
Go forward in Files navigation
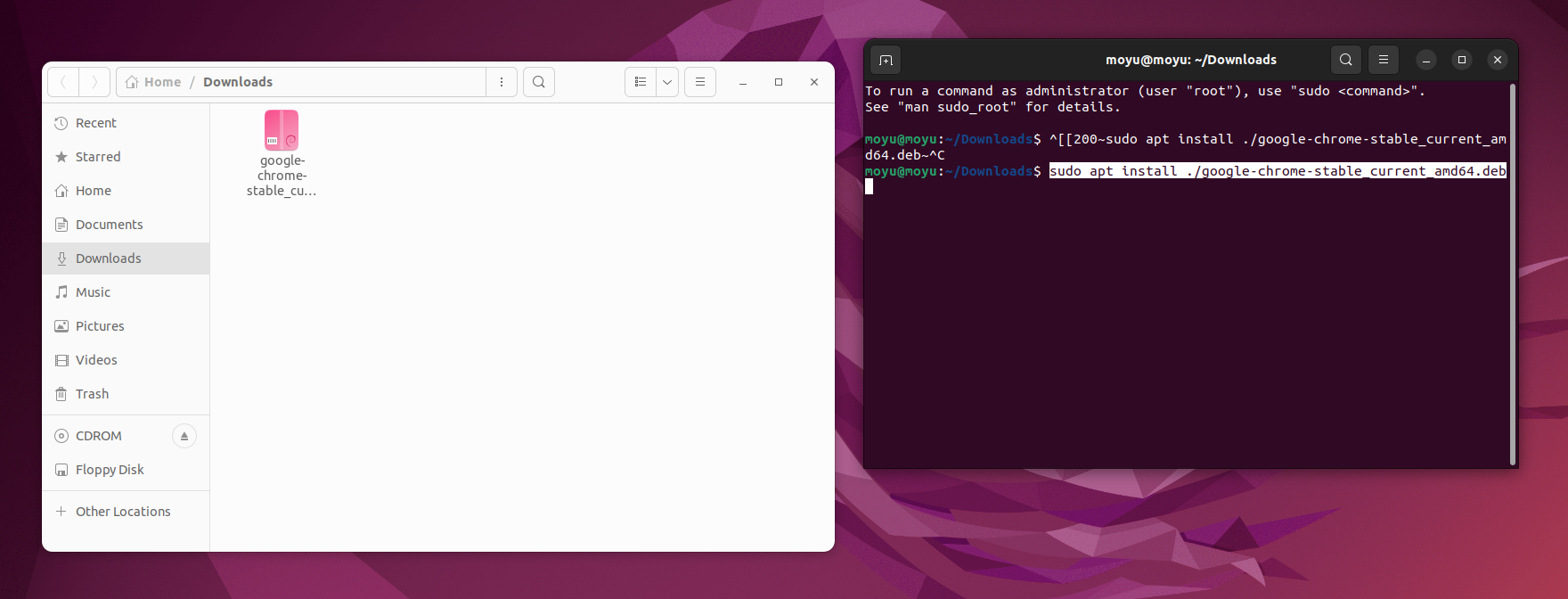(x=94, y=82)
